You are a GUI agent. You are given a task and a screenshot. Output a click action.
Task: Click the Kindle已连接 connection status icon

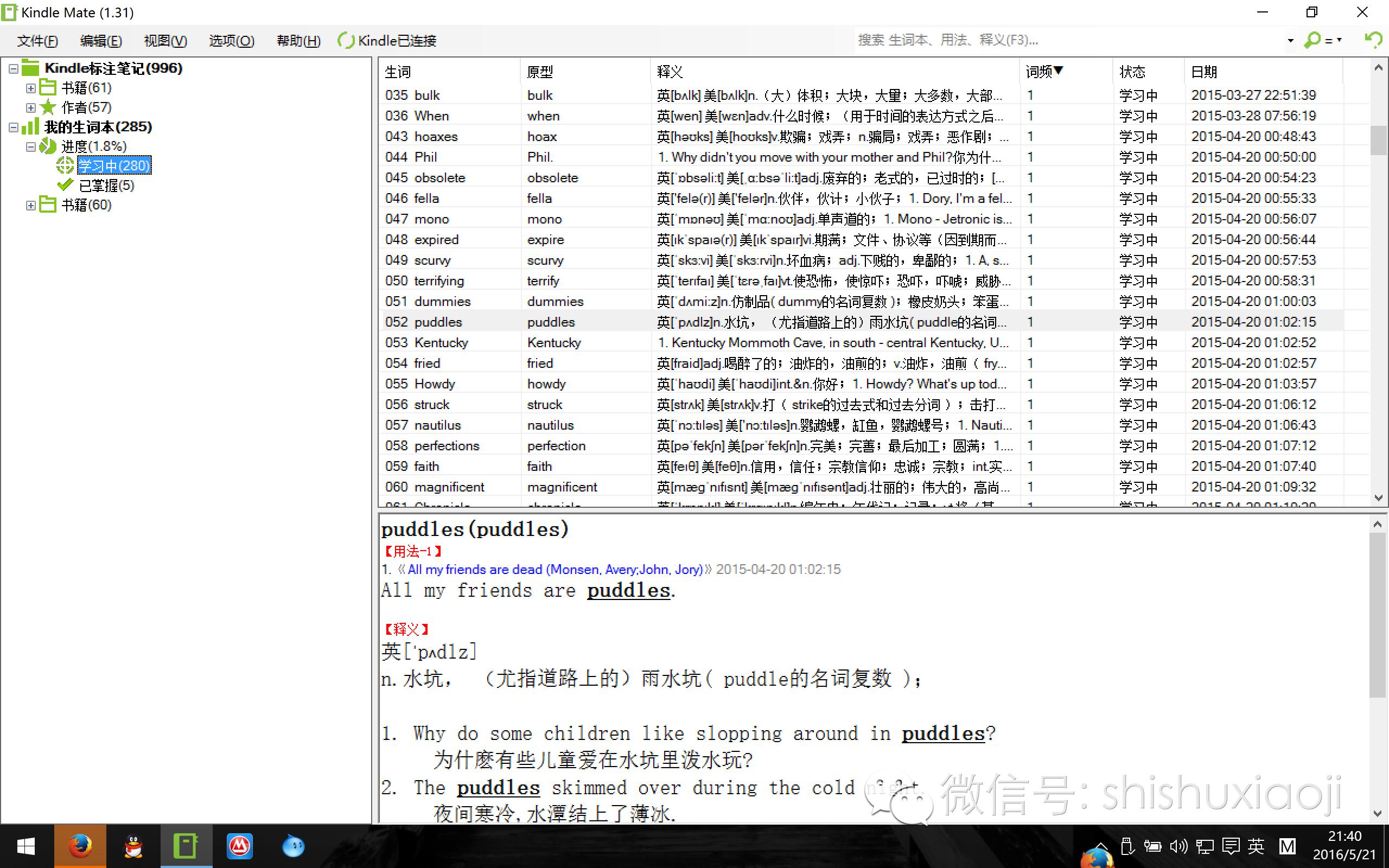click(346, 40)
